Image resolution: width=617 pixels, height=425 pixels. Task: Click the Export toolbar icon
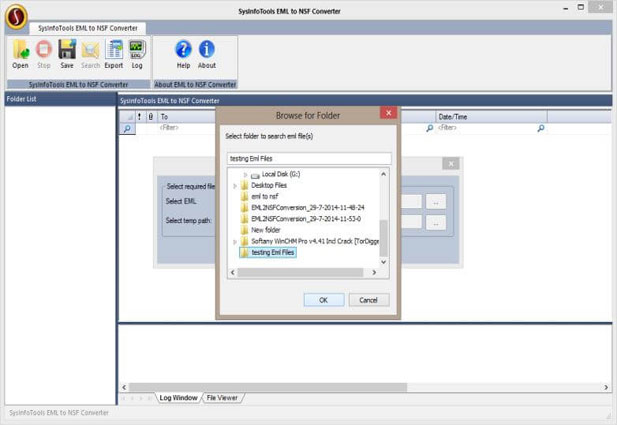coord(114,54)
